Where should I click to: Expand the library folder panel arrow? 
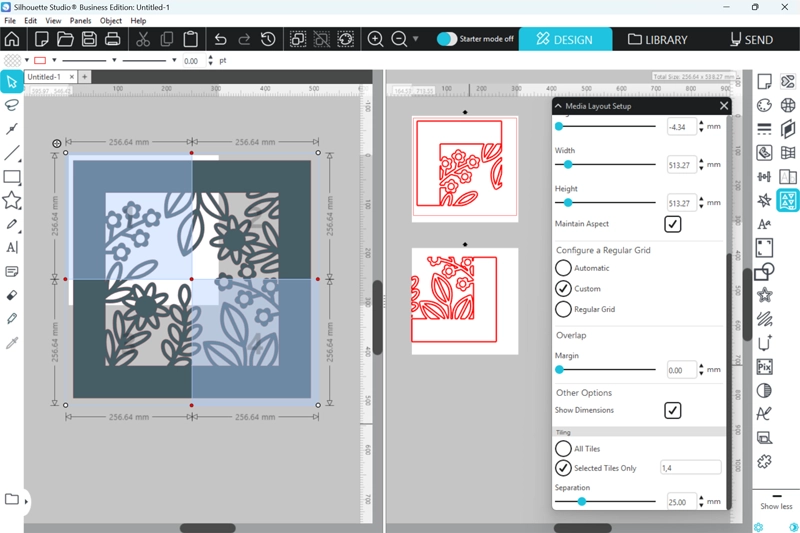26,500
